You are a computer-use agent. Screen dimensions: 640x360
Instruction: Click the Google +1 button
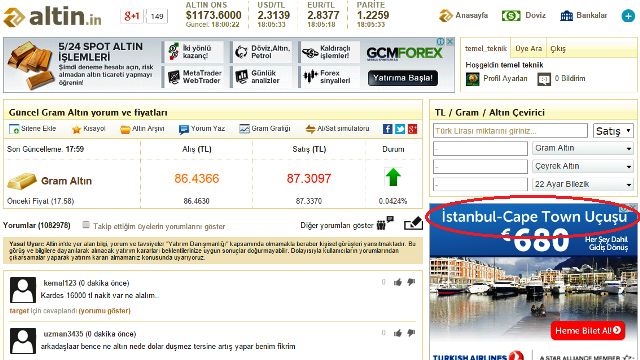[132, 16]
